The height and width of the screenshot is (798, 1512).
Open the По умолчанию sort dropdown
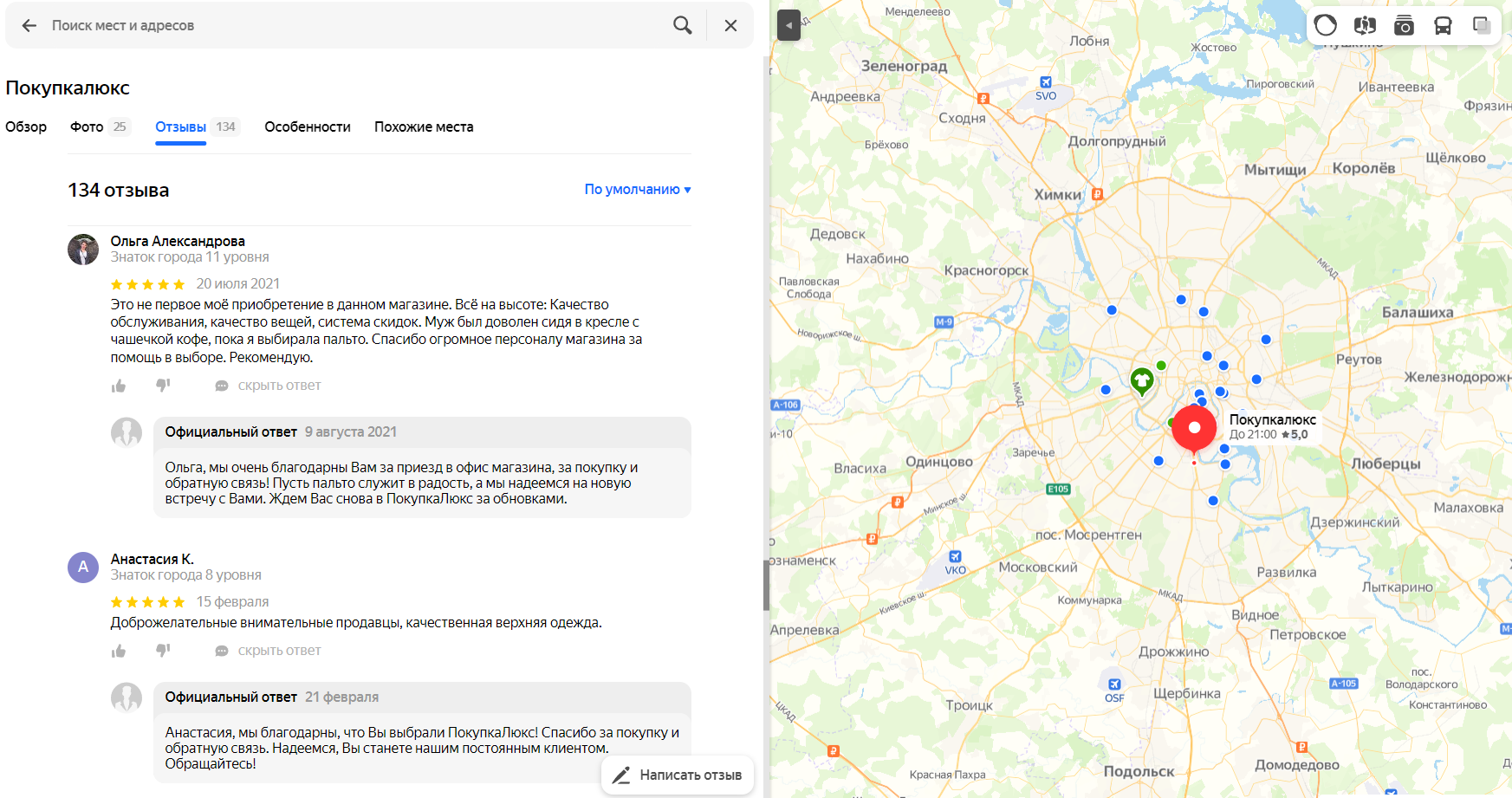tap(638, 190)
